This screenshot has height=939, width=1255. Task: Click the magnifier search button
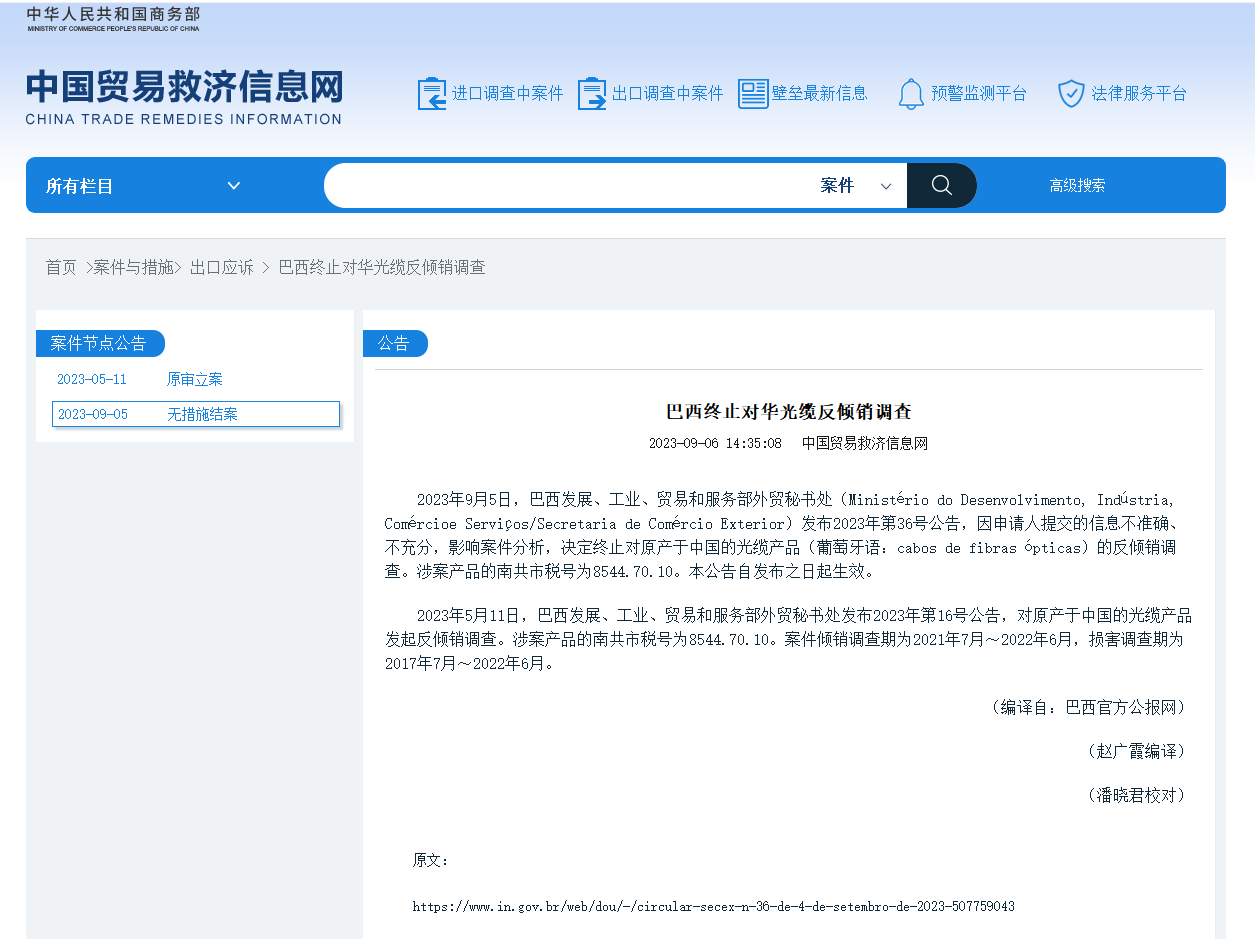pos(941,185)
